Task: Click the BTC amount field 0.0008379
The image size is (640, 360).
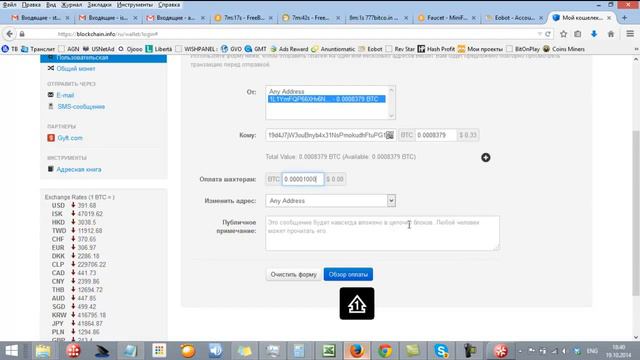Action: click(x=436, y=135)
